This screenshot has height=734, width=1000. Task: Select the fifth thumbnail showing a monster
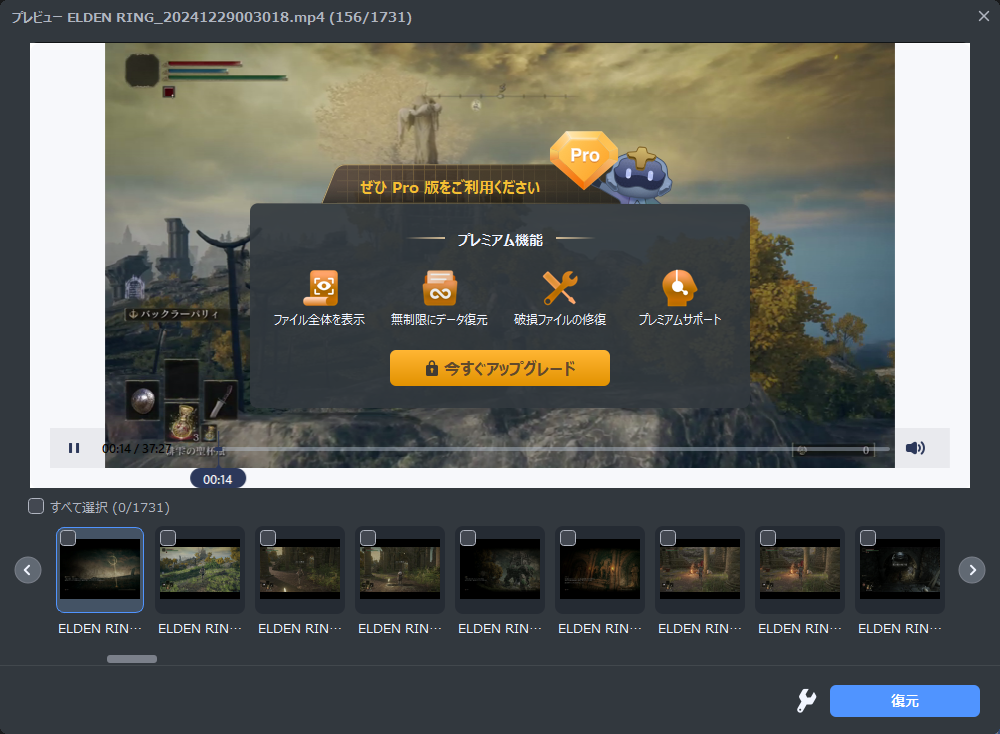pos(500,569)
